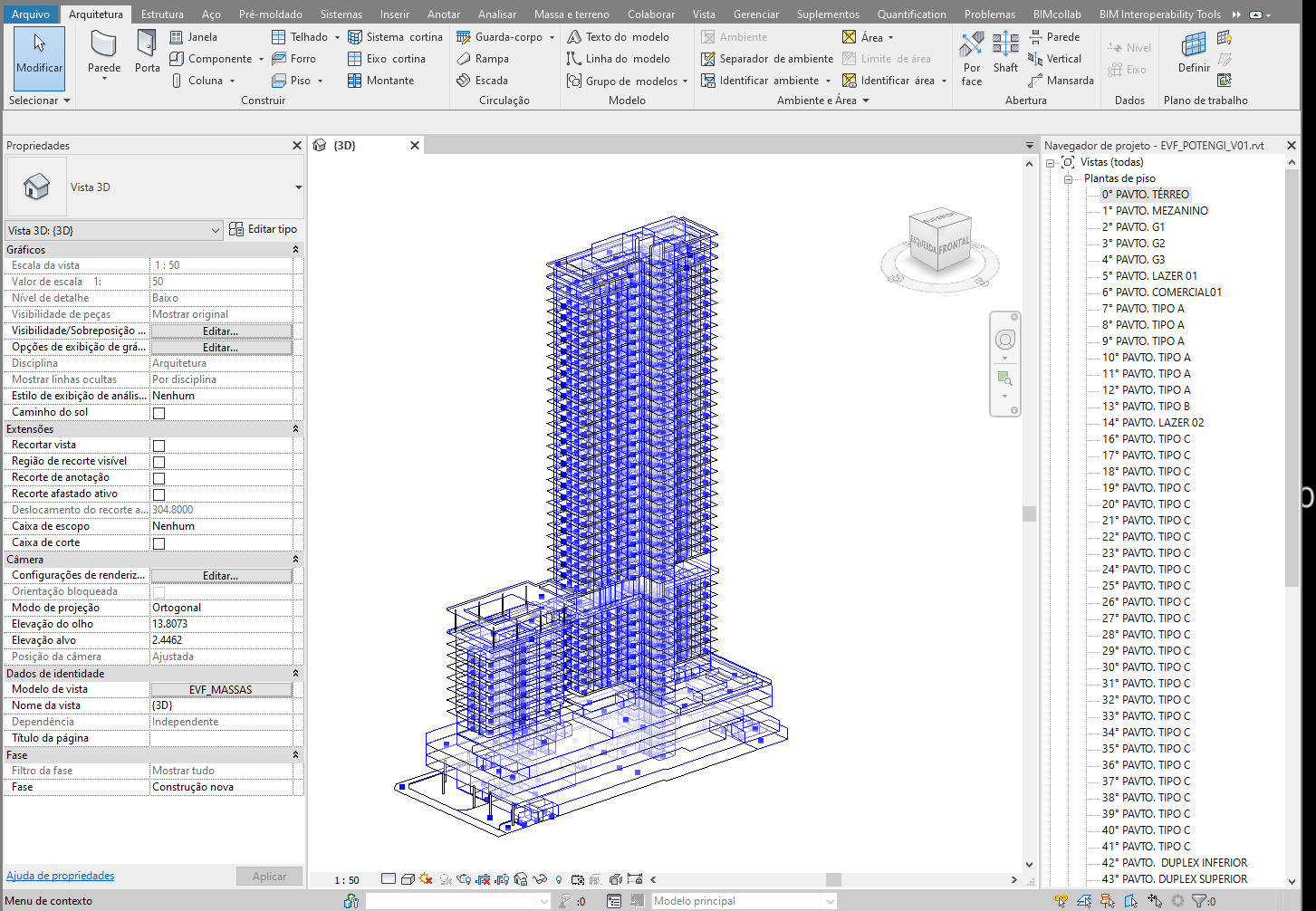Screen dimensions: 1316x911
Task: Open the navigation wheel control
Action: tap(1004, 340)
